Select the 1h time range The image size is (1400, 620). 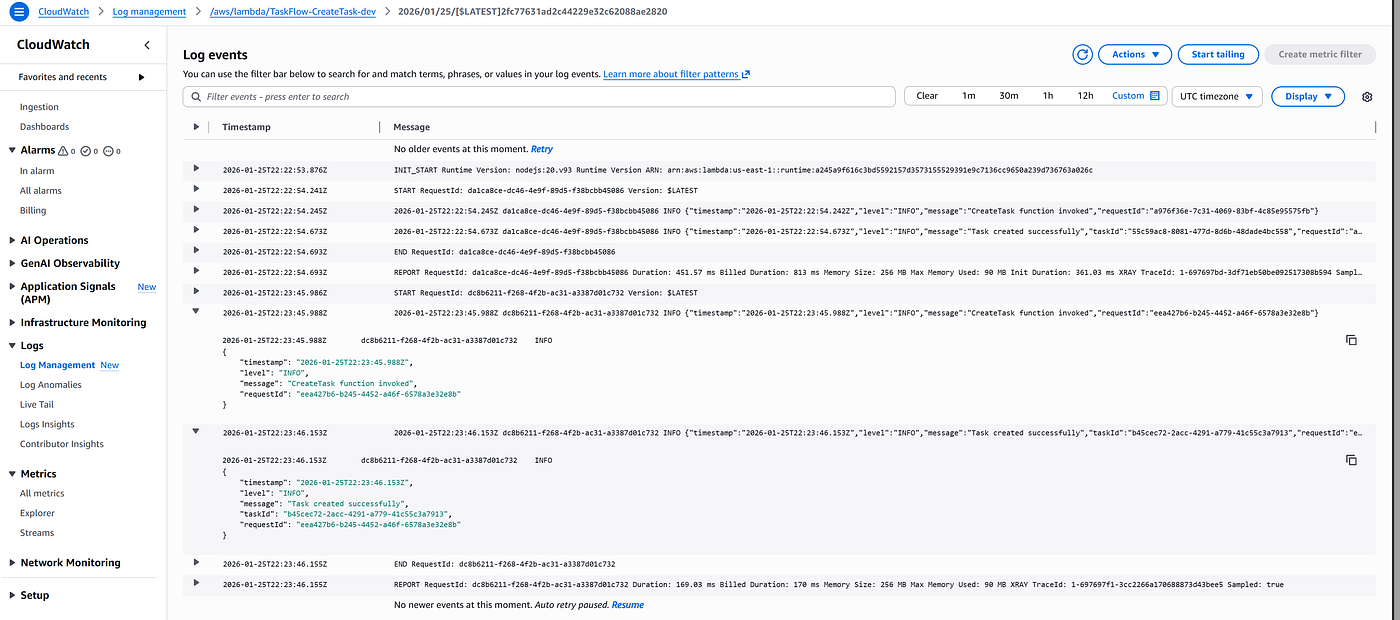tap(1047, 96)
